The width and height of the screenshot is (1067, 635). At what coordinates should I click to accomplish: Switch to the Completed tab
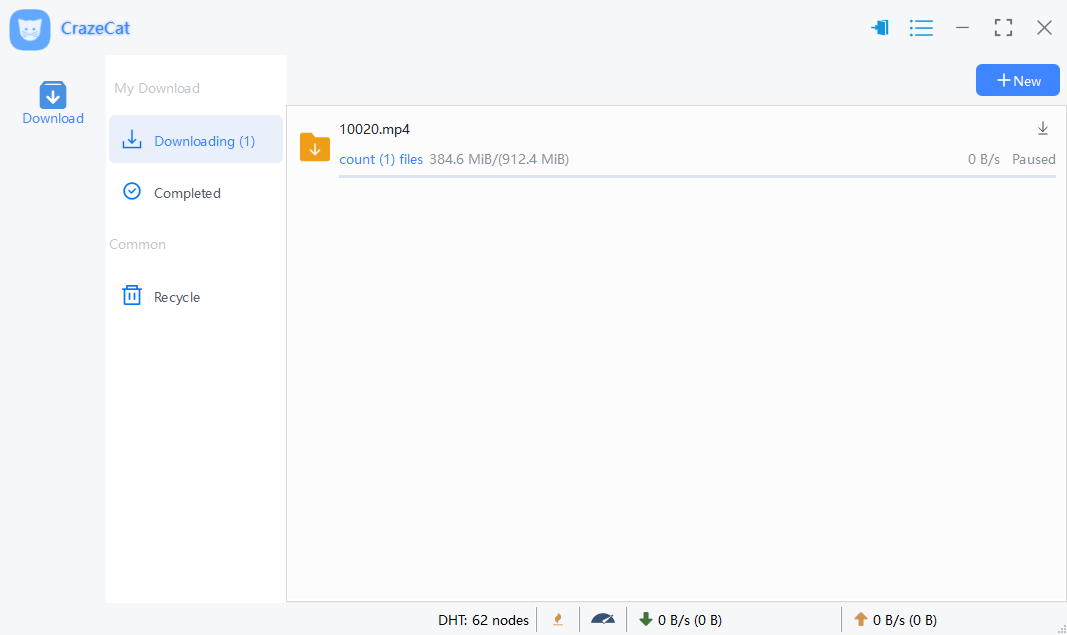[186, 193]
